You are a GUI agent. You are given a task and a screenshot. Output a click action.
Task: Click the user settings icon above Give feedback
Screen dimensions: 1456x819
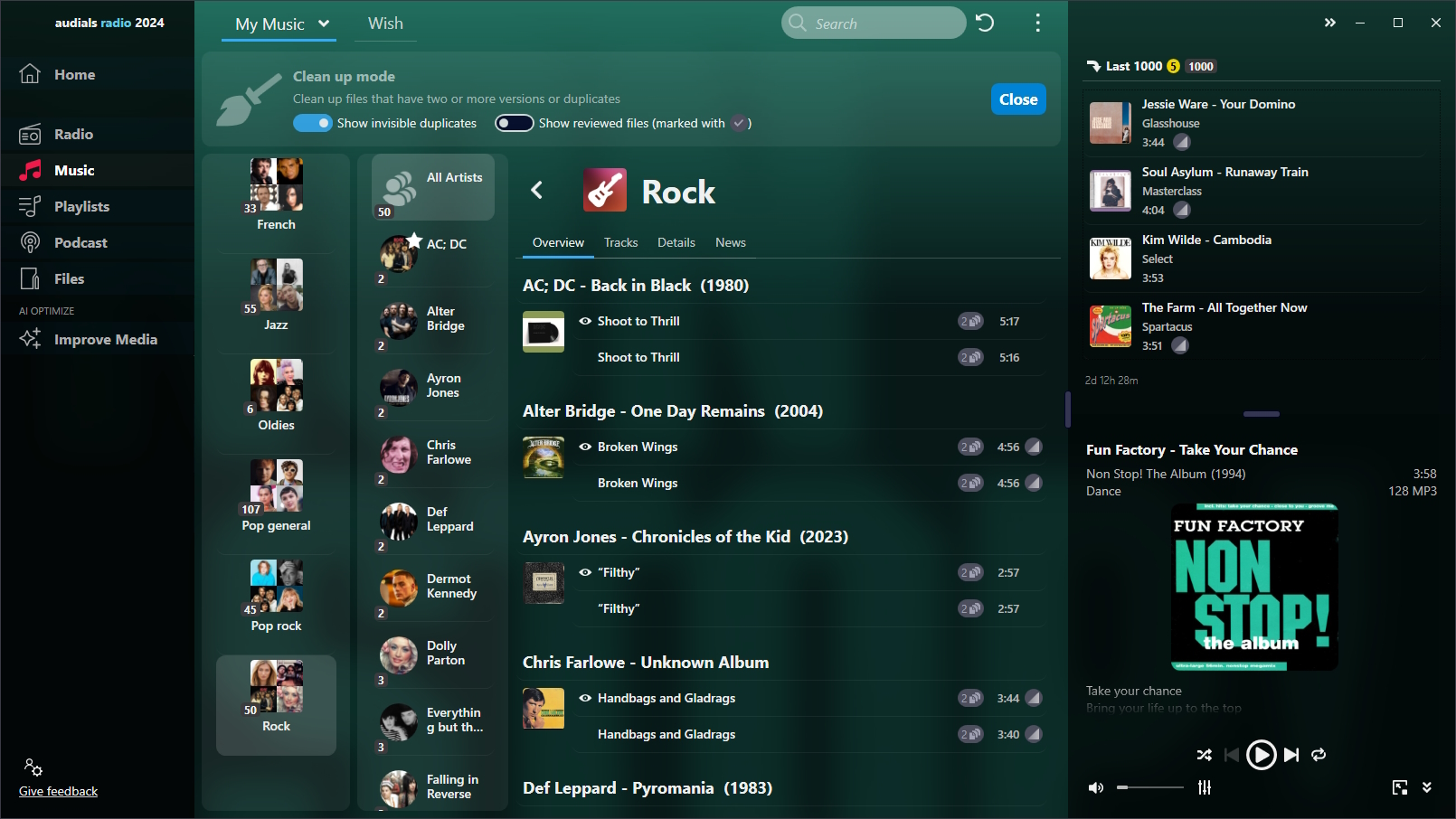pos(33,767)
